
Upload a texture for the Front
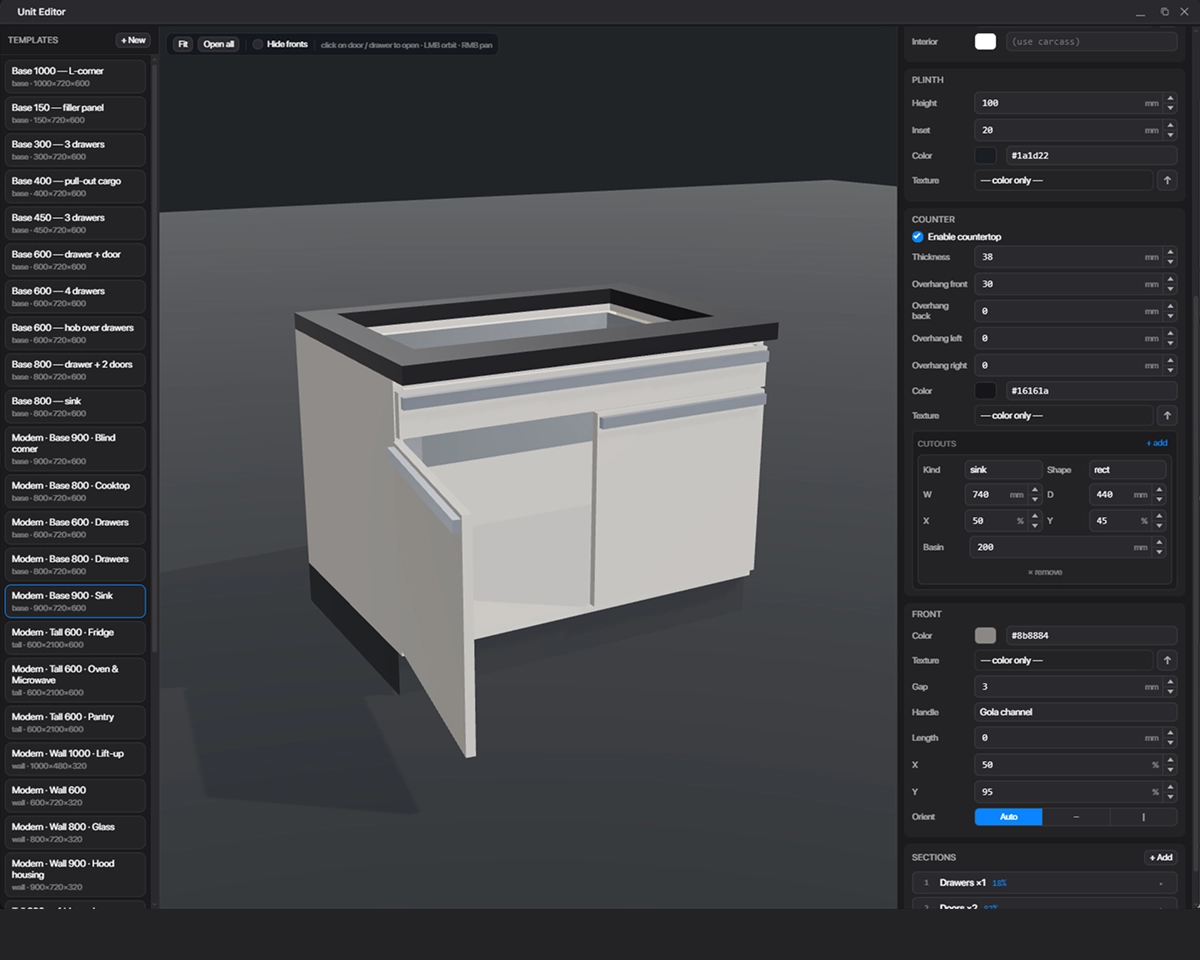[x=1167, y=660]
